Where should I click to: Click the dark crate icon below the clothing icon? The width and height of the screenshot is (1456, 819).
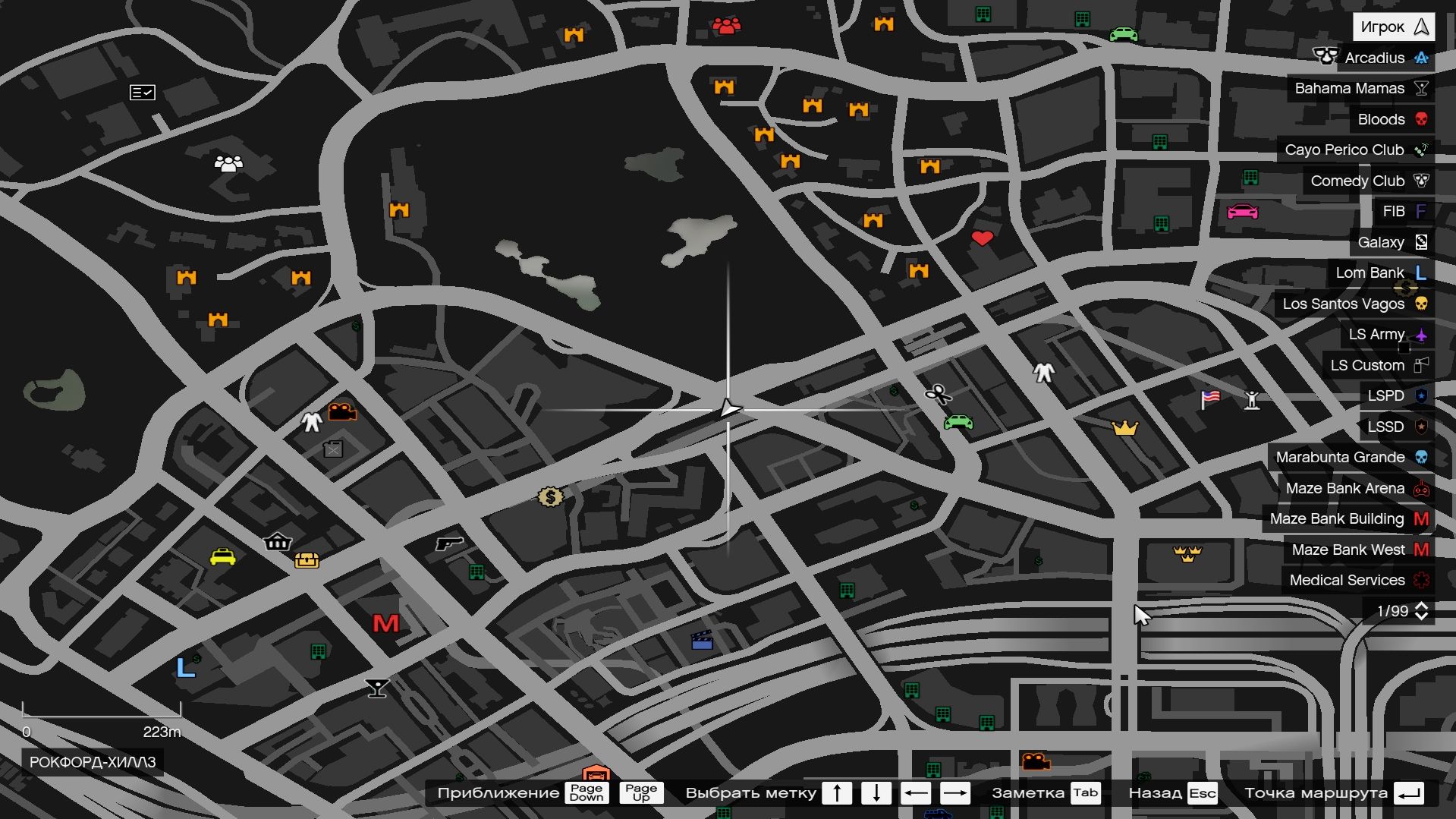click(x=333, y=449)
